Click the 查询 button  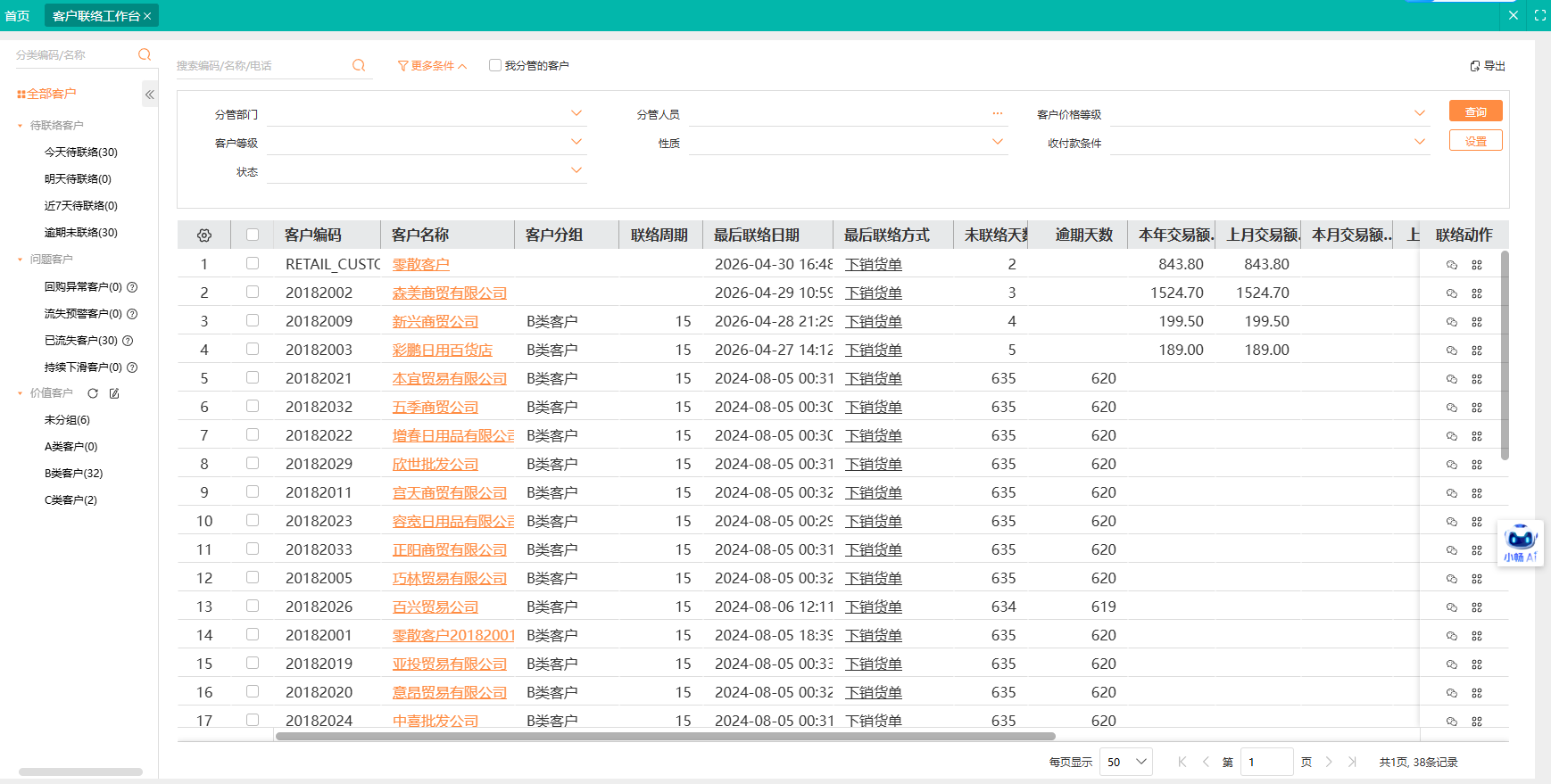click(x=1476, y=111)
